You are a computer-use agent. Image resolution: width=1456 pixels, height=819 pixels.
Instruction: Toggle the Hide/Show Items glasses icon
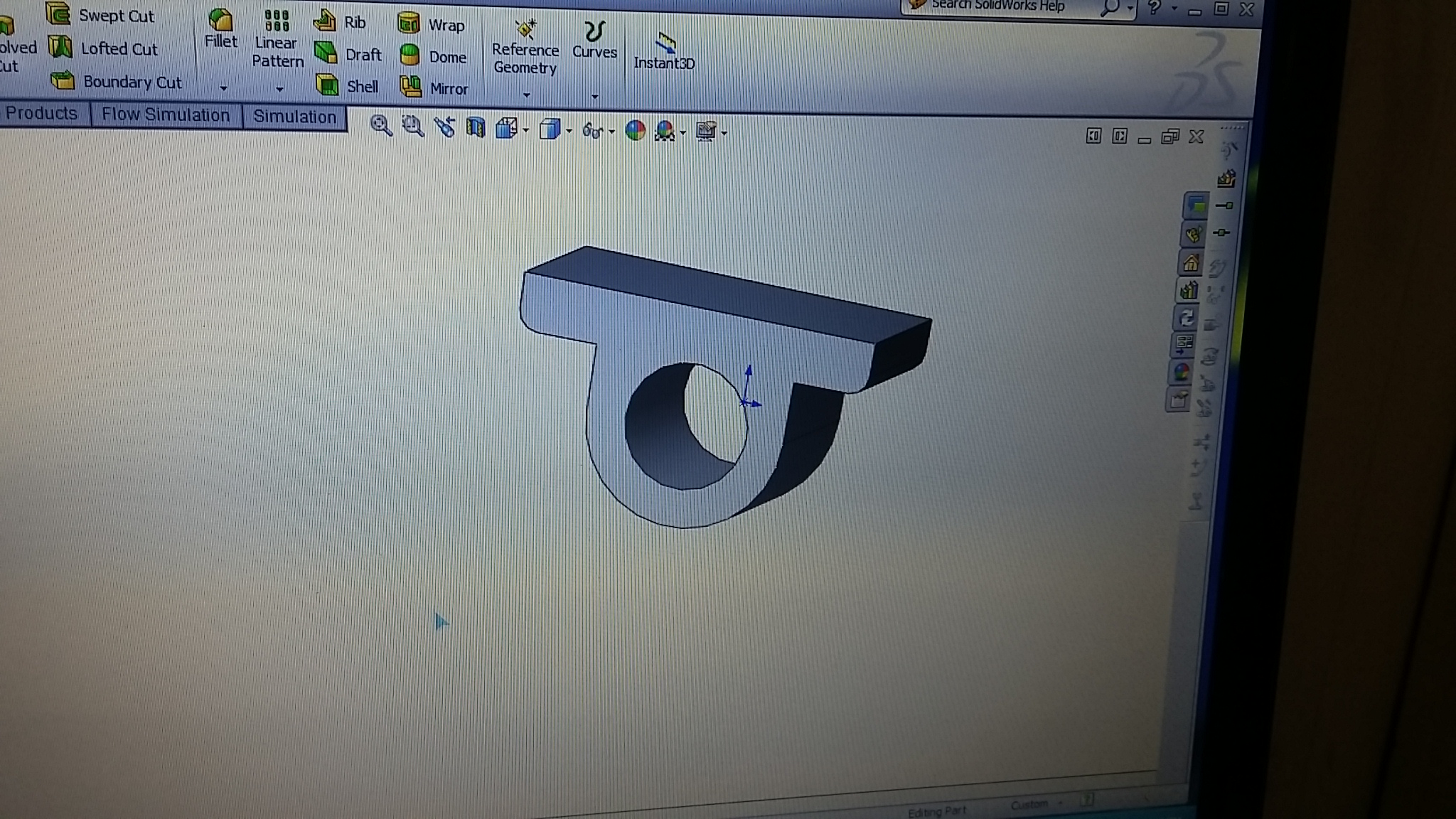[591, 131]
